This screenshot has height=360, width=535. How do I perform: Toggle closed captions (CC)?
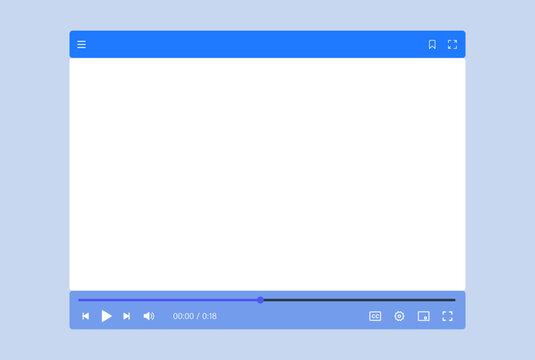[375, 316]
